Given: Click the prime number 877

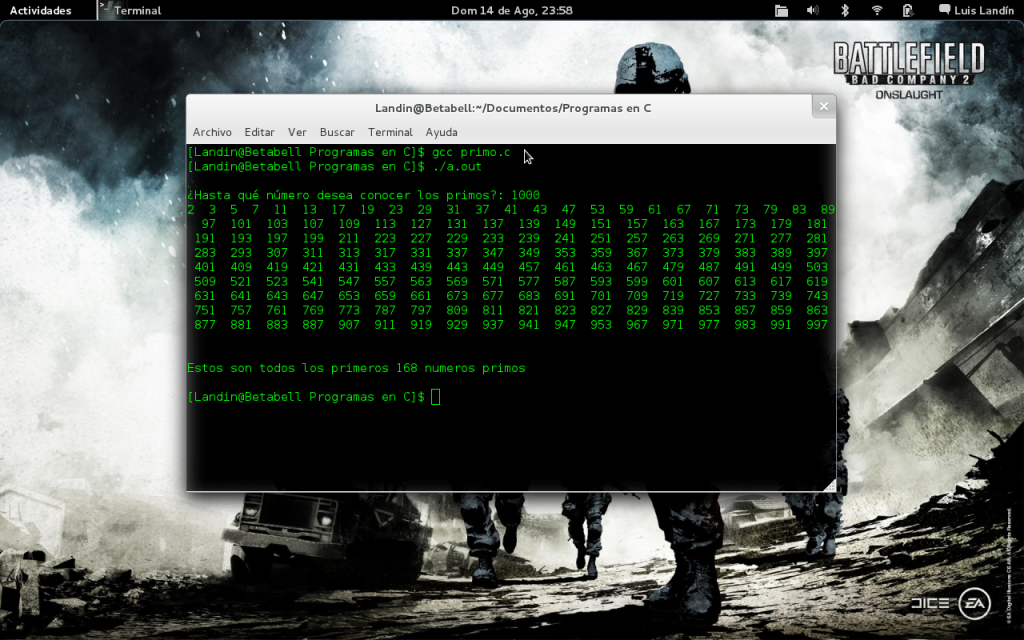Looking at the screenshot, I should (204, 325).
